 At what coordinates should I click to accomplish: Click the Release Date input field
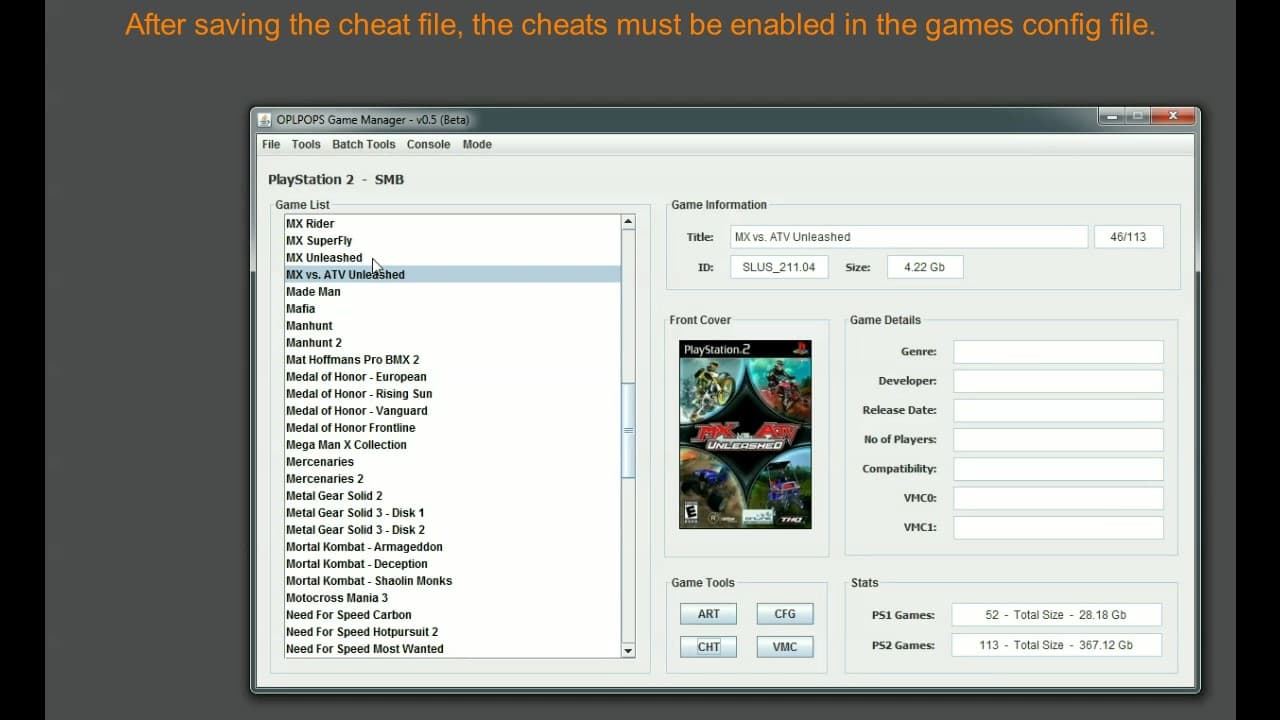click(x=1058, y=410)
